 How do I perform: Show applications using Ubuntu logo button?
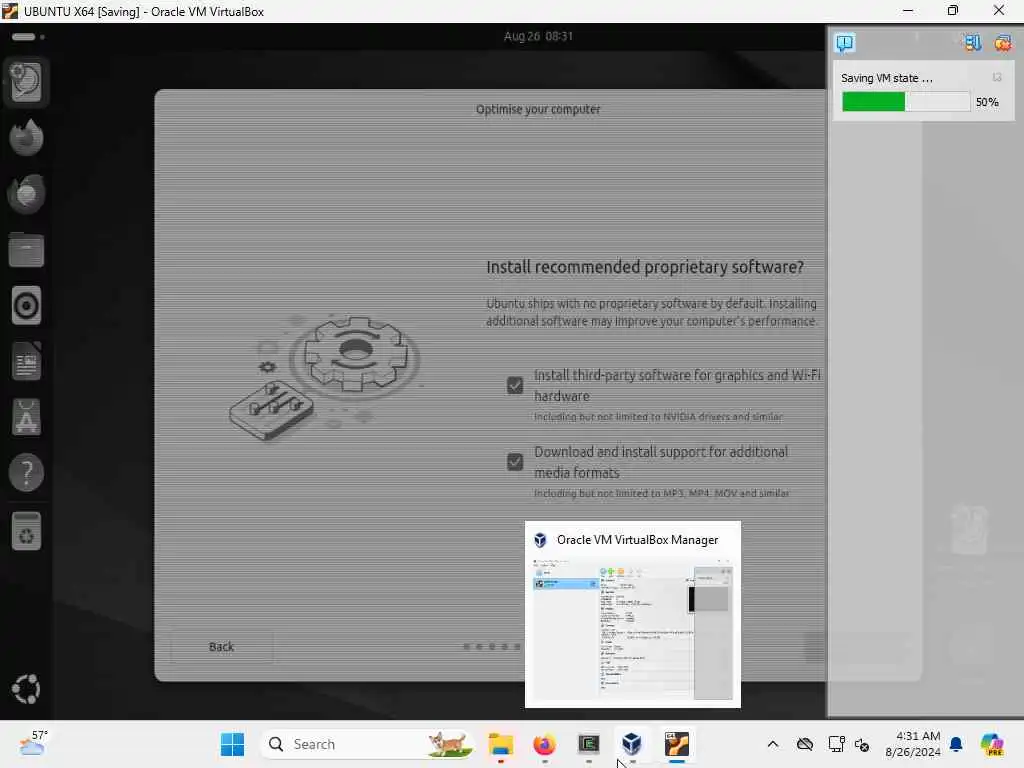click(26, 689)
